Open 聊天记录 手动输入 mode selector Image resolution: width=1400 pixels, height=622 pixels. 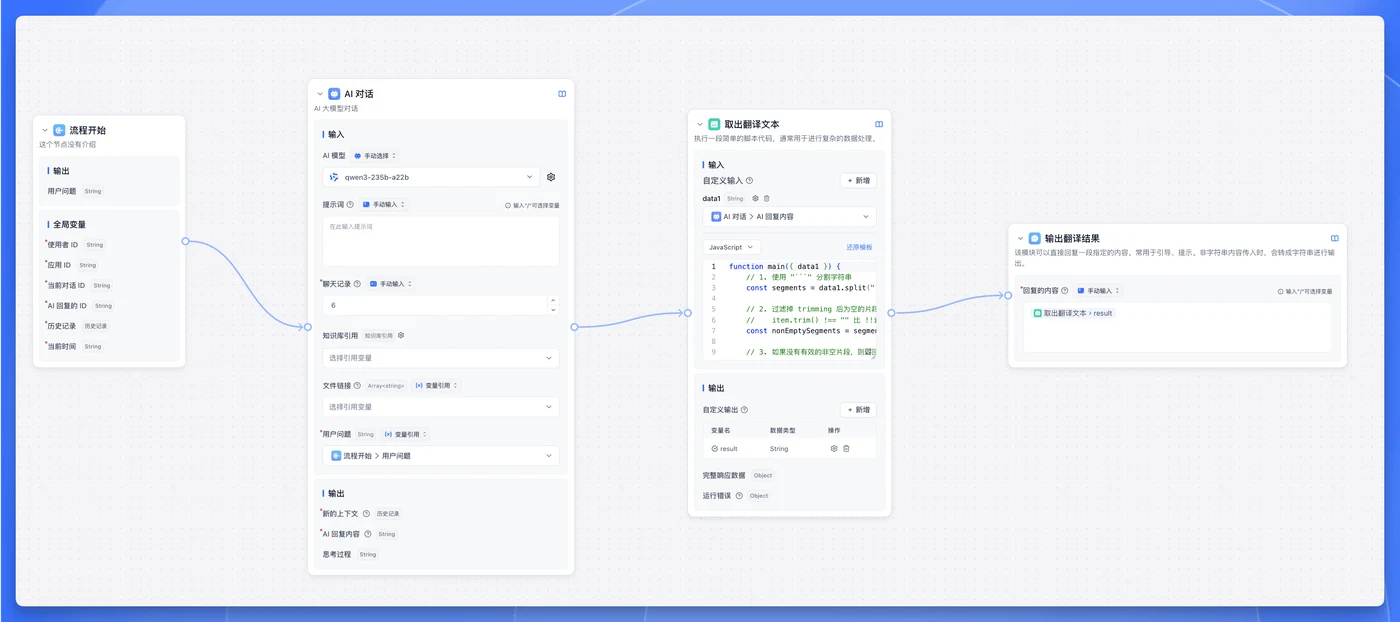coord(391,284)
